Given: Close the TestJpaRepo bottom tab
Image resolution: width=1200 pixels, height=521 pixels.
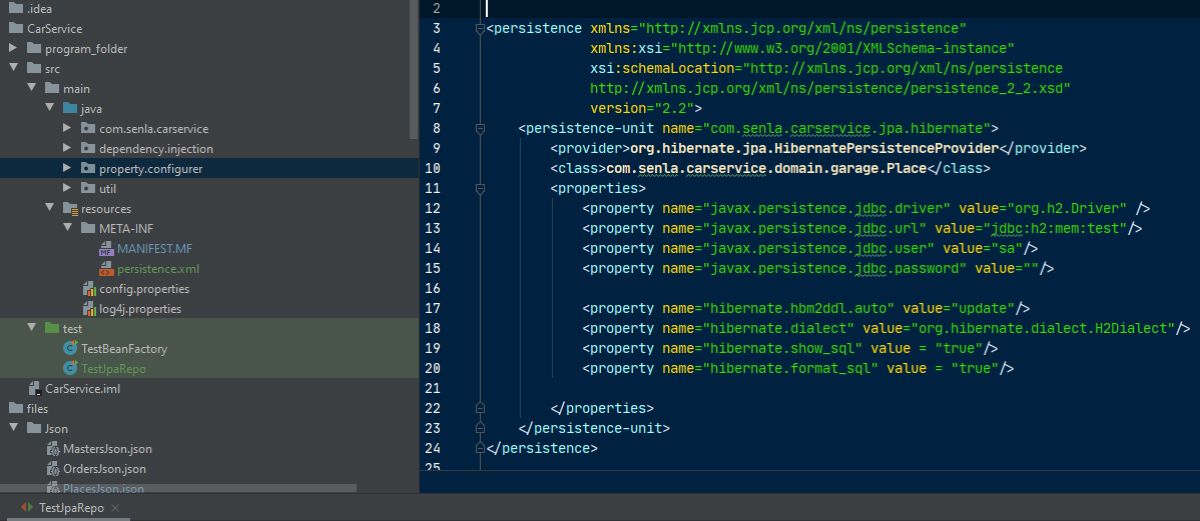Looking at the screenshot, I should (115, 509).
